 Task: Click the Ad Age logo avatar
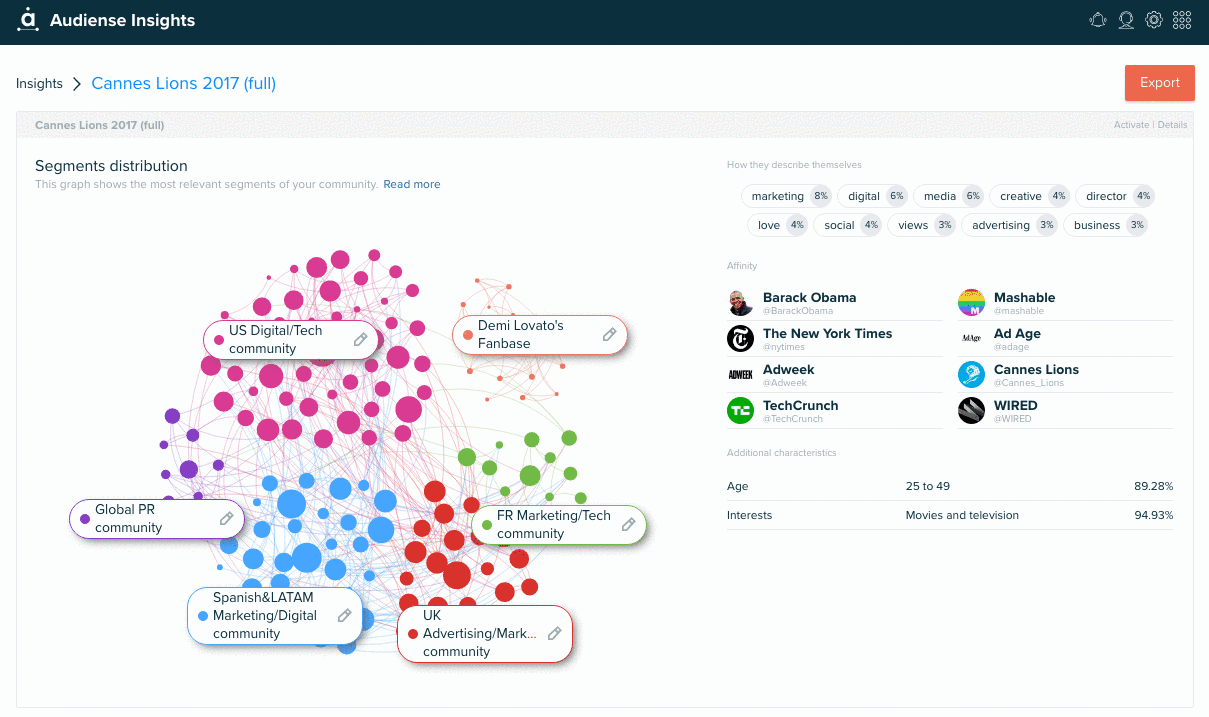(971, 339)
